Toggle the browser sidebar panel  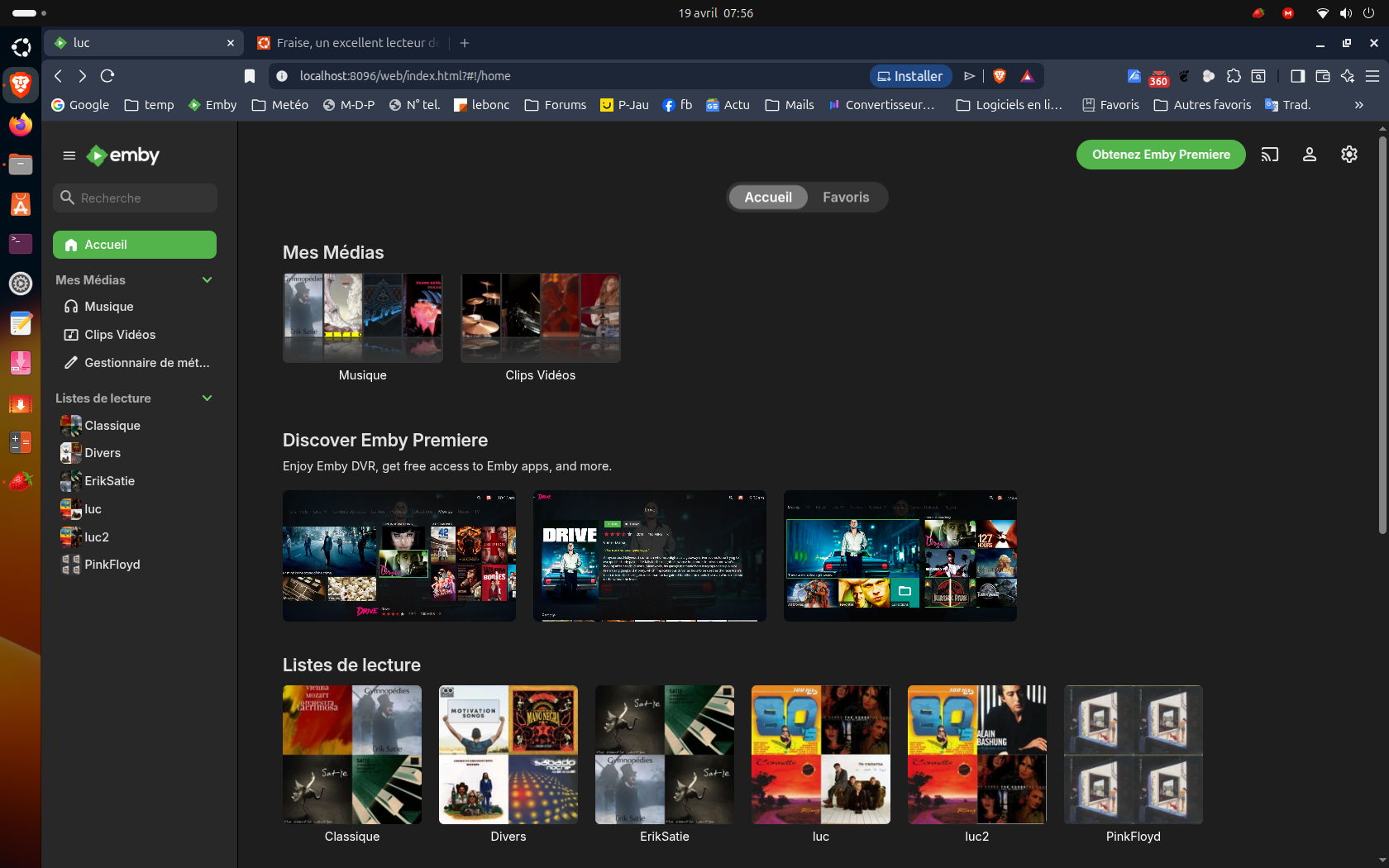1297,76
